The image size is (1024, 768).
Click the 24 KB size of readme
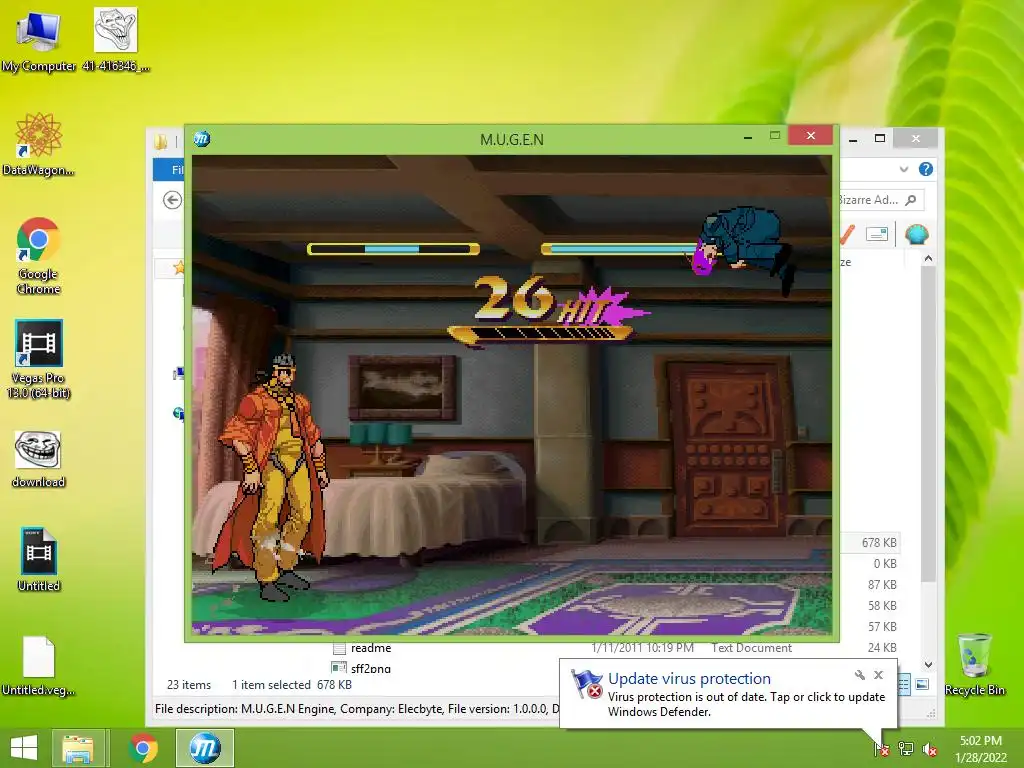click(882, 648)
